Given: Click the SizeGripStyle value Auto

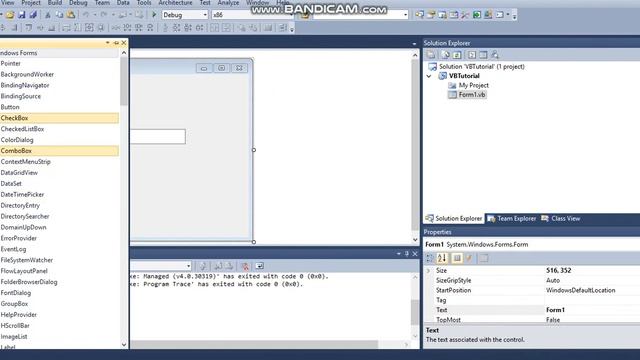Looking at the screenshot, I should tap(553, 280).
